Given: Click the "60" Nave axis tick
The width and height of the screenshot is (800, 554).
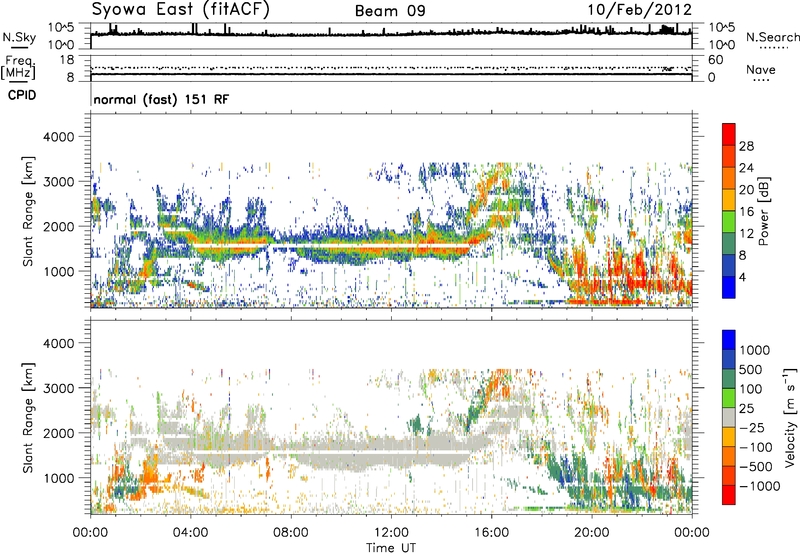Looking at the screenshot, I should pos(716,60).
